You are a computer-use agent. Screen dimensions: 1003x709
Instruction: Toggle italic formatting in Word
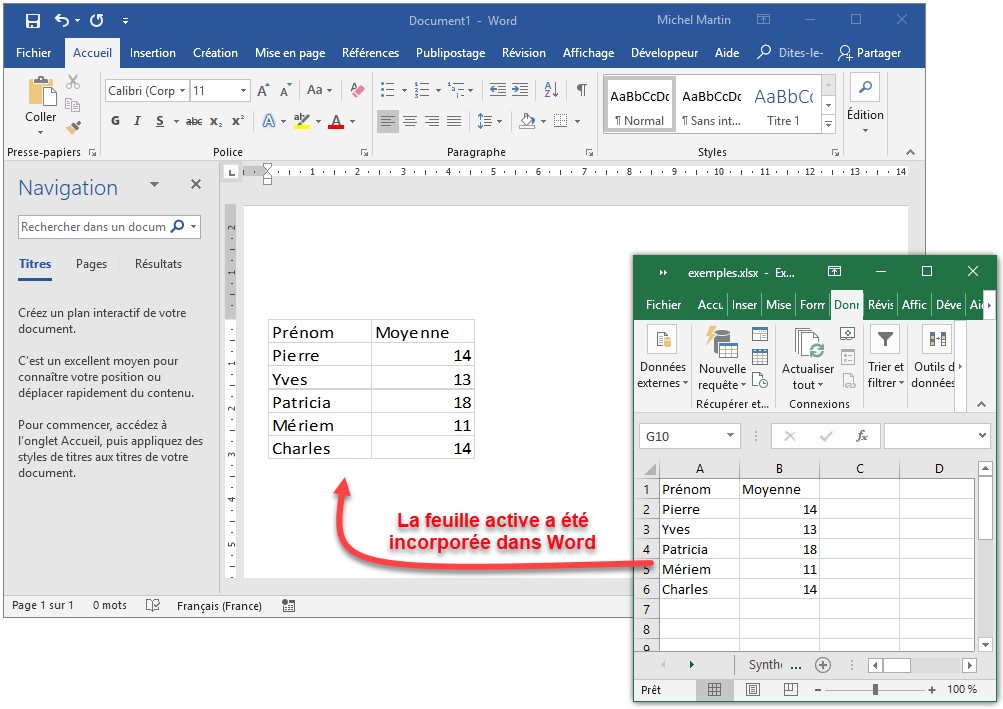coord(138,121)
